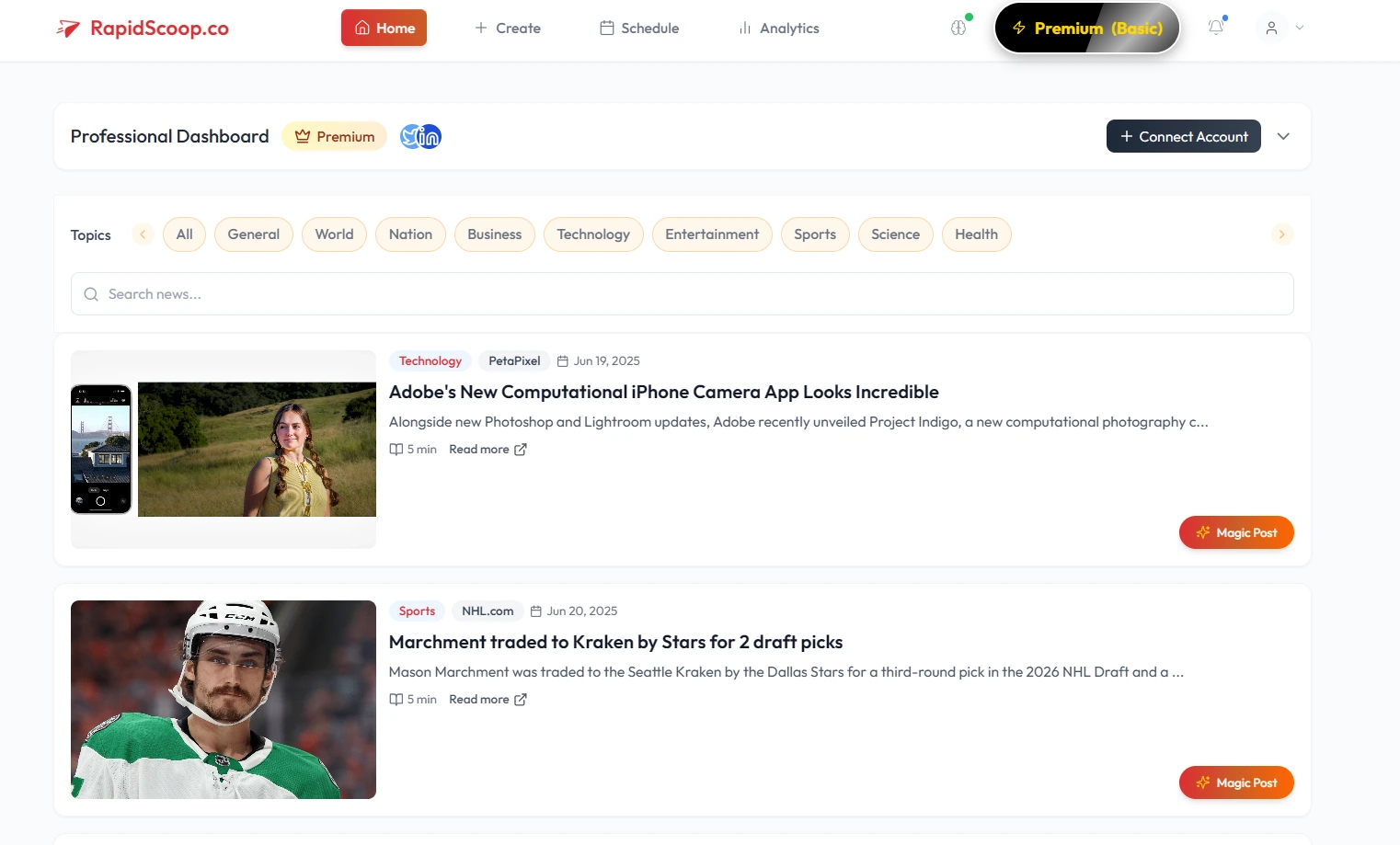Choose the Health topic
Viewport: 1400px width, 845px height.
point(977,234)
